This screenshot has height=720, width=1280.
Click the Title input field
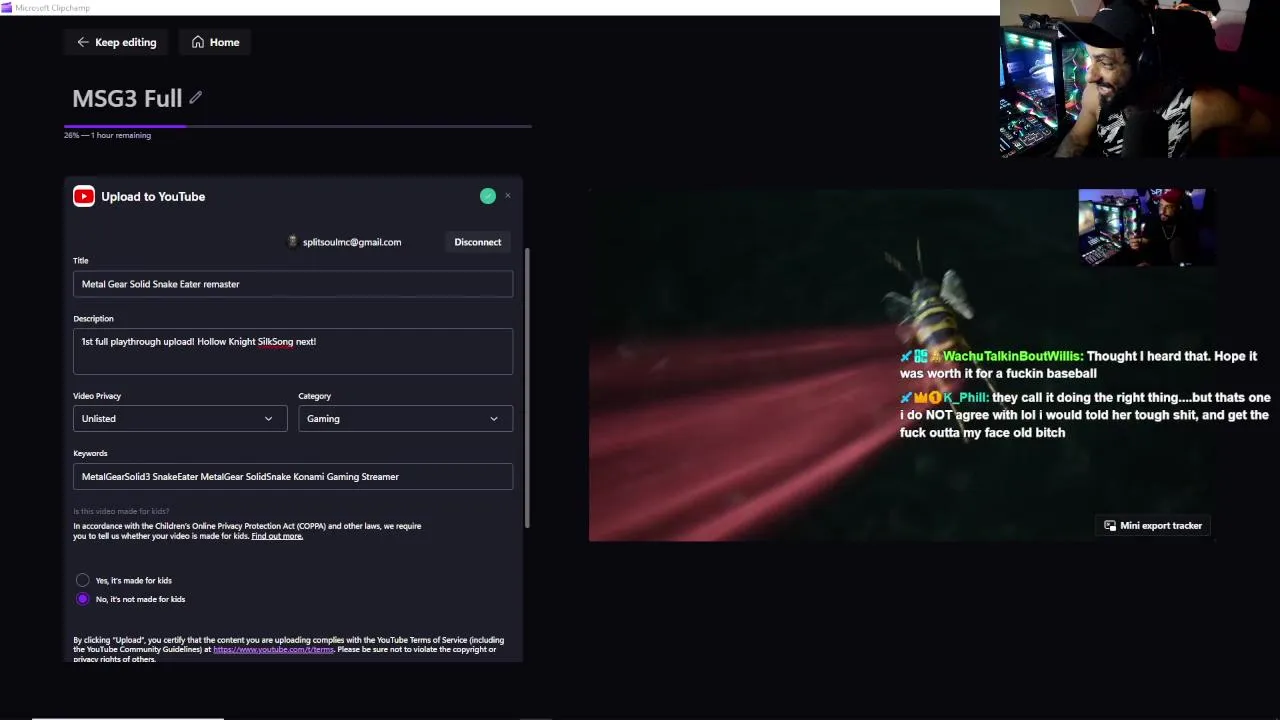293,284
